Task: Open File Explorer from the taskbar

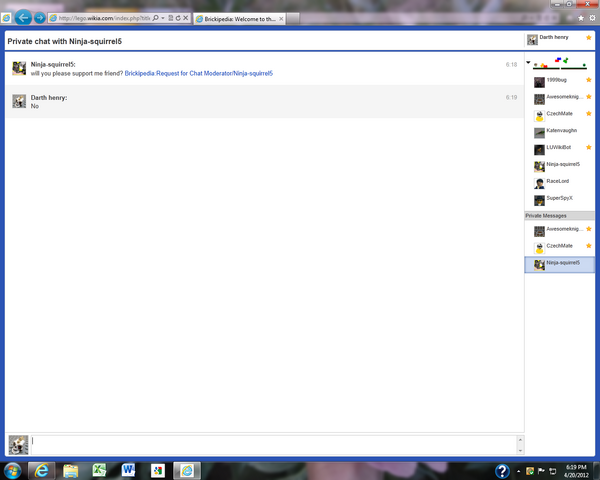Action: pos(70,470)
